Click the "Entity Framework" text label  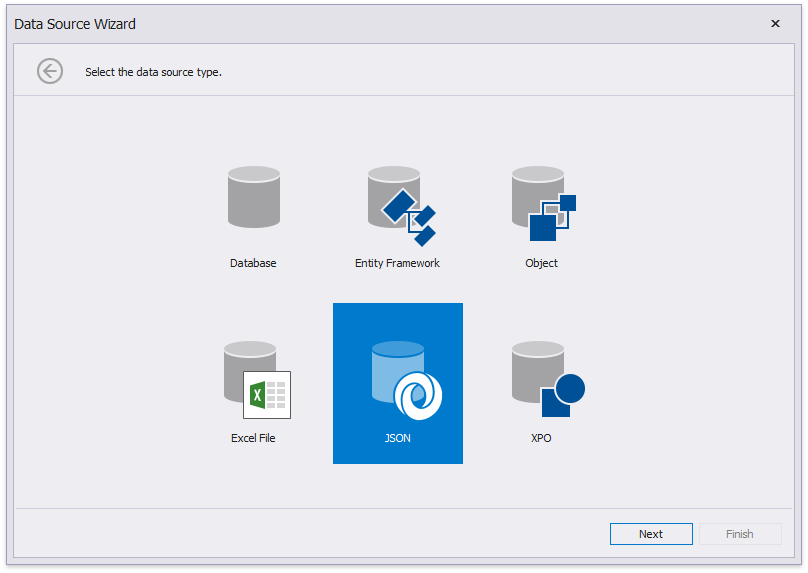pyautogui.click(x=397, y=263)
